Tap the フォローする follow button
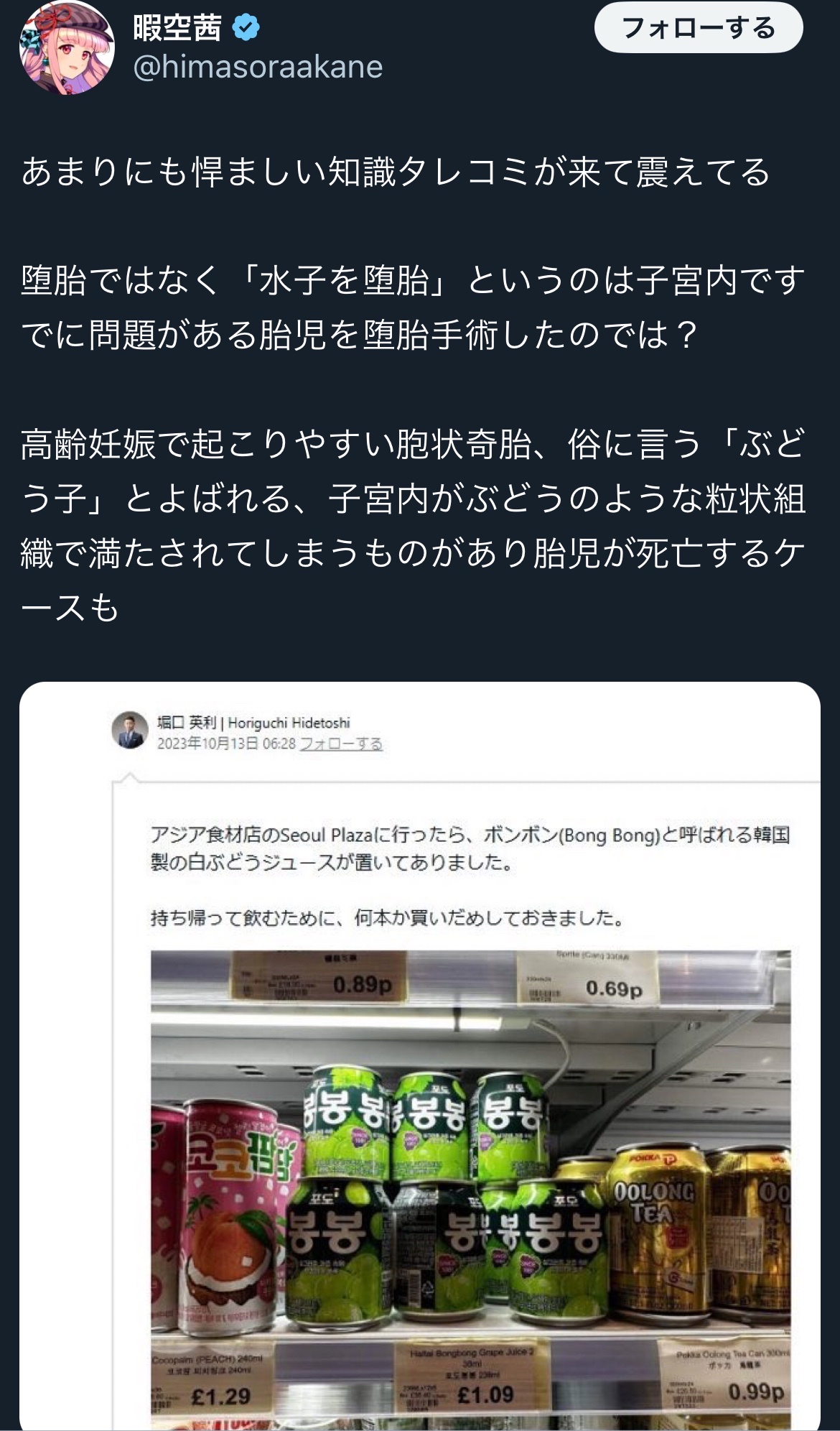Image resolution: width=840 pixels, height=1431 pixels. pyautogui.click(x=698, y=27)
